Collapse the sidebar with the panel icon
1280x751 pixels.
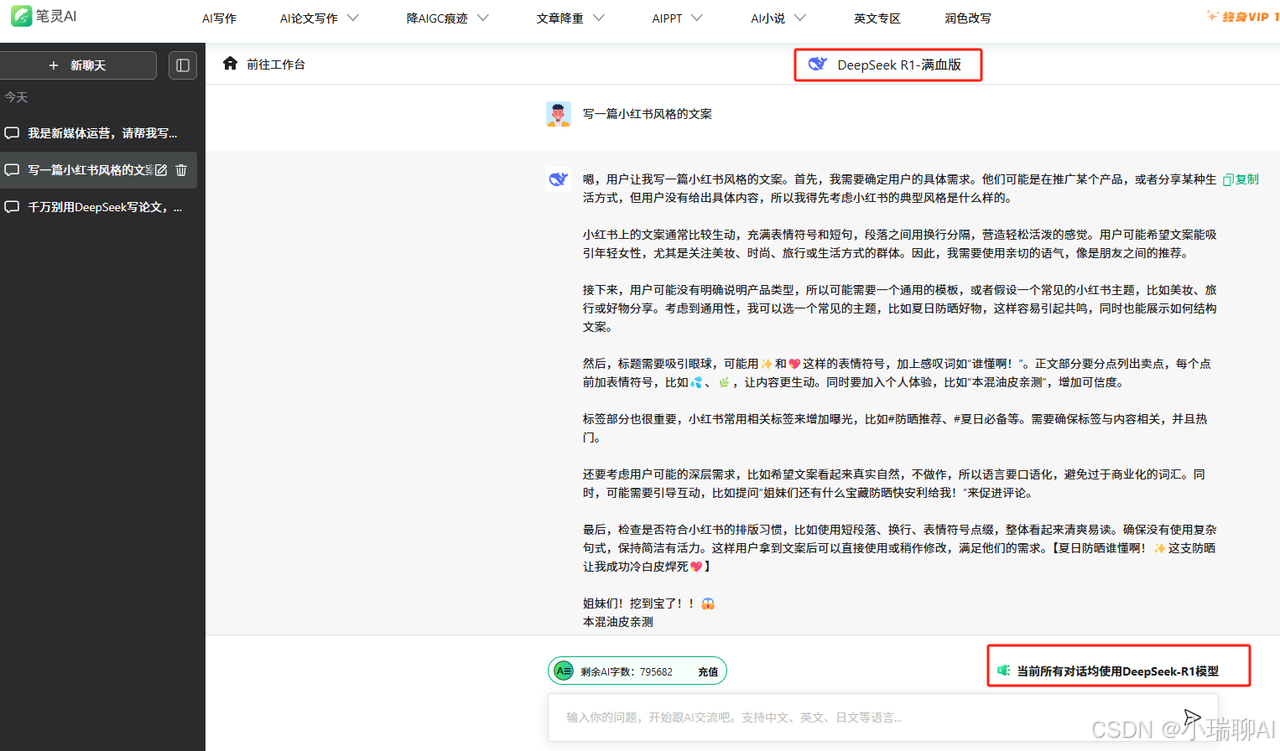pos(182,65)
